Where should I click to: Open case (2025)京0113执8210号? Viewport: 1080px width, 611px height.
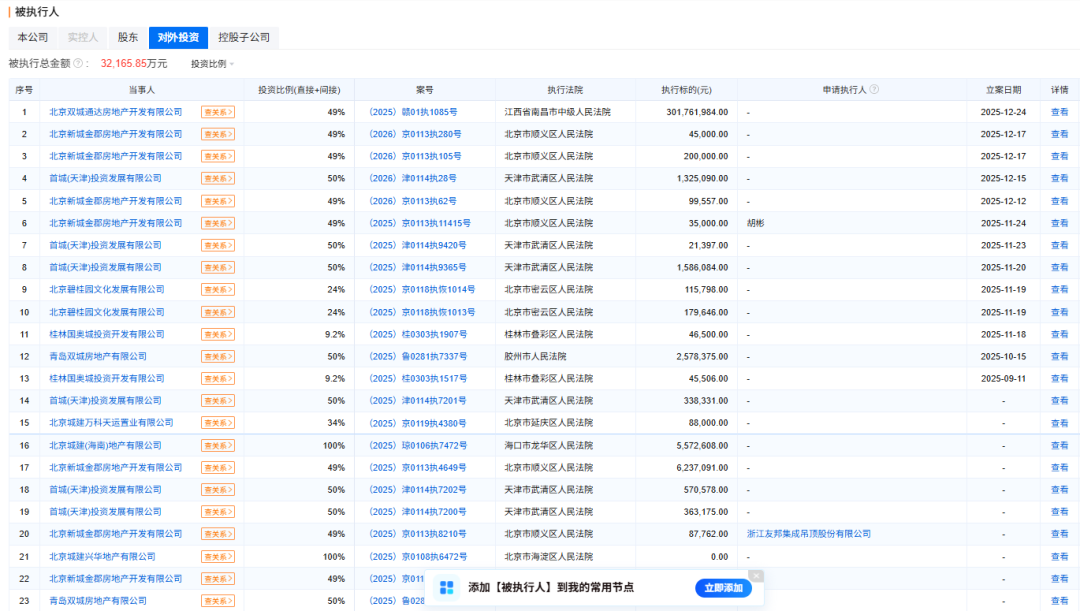pos(417,533)
